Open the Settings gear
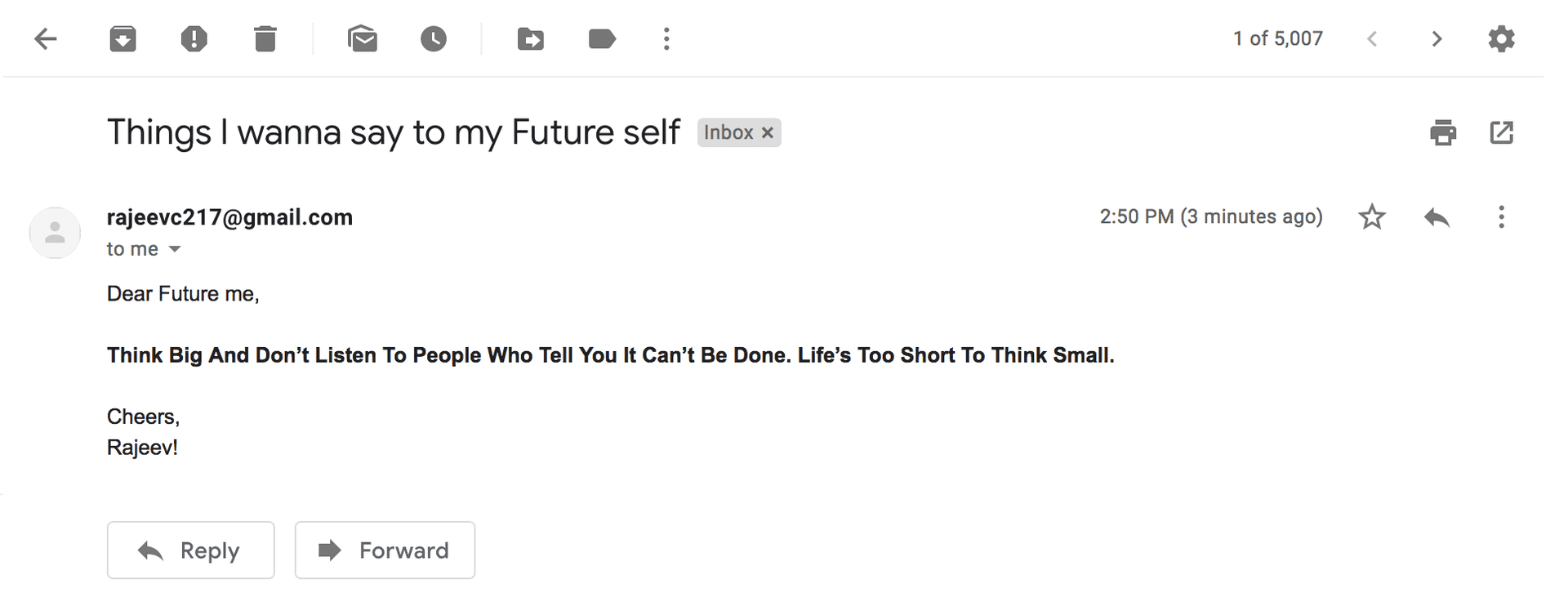Screen dimensions: 1568x597 coord(1501,38)
